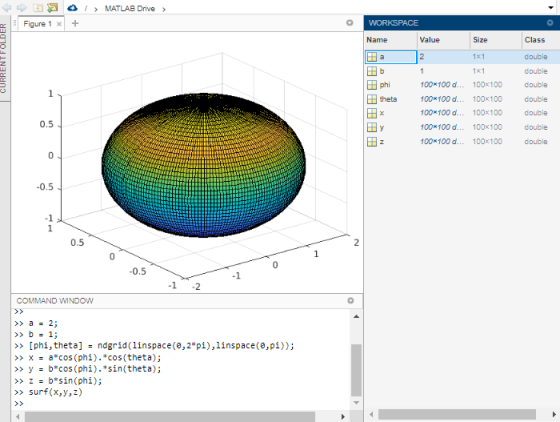Click the matrix icon beside theta
This screenshot has height=422, width=560.
click(372, 99)
